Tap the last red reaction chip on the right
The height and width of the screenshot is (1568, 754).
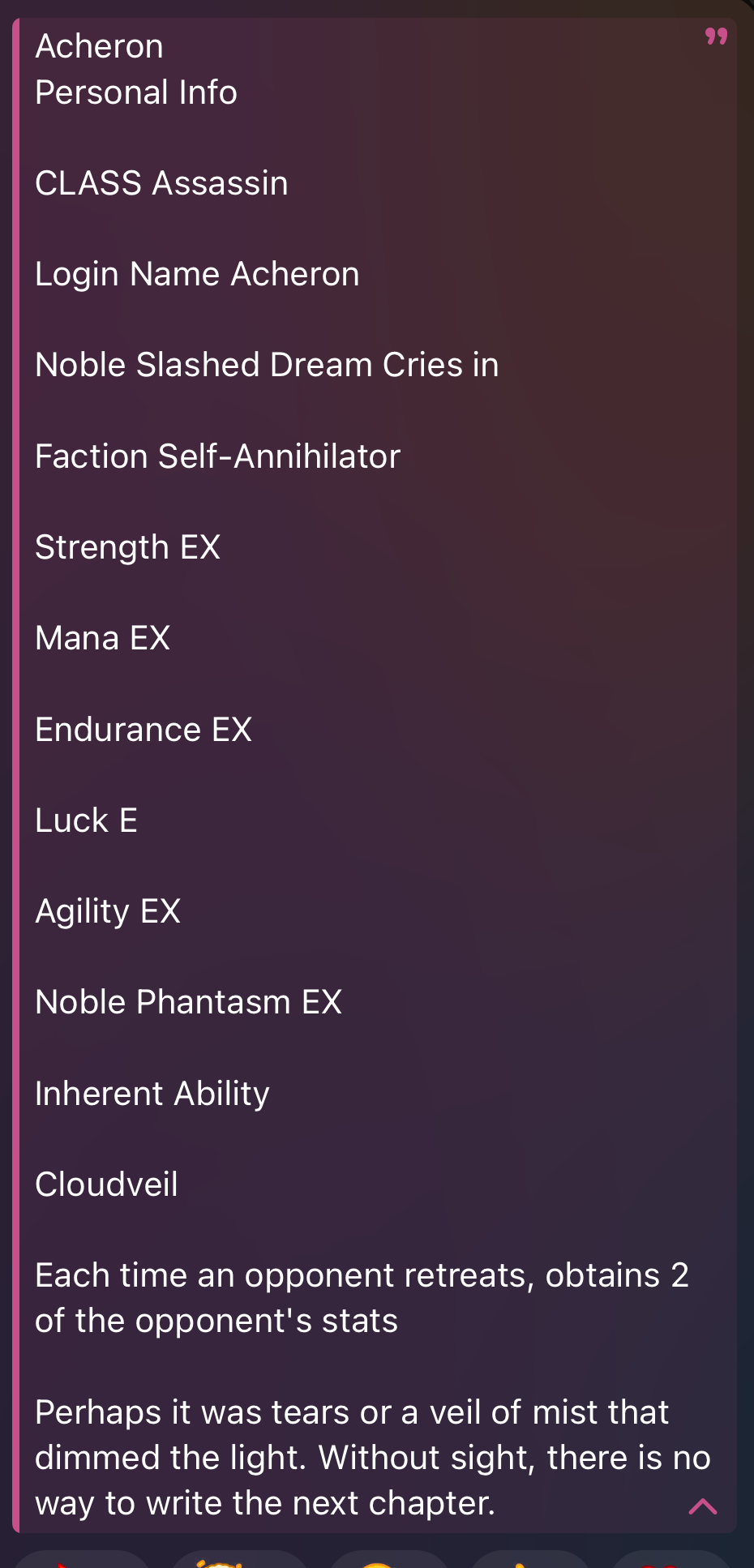coord(673,1560)
